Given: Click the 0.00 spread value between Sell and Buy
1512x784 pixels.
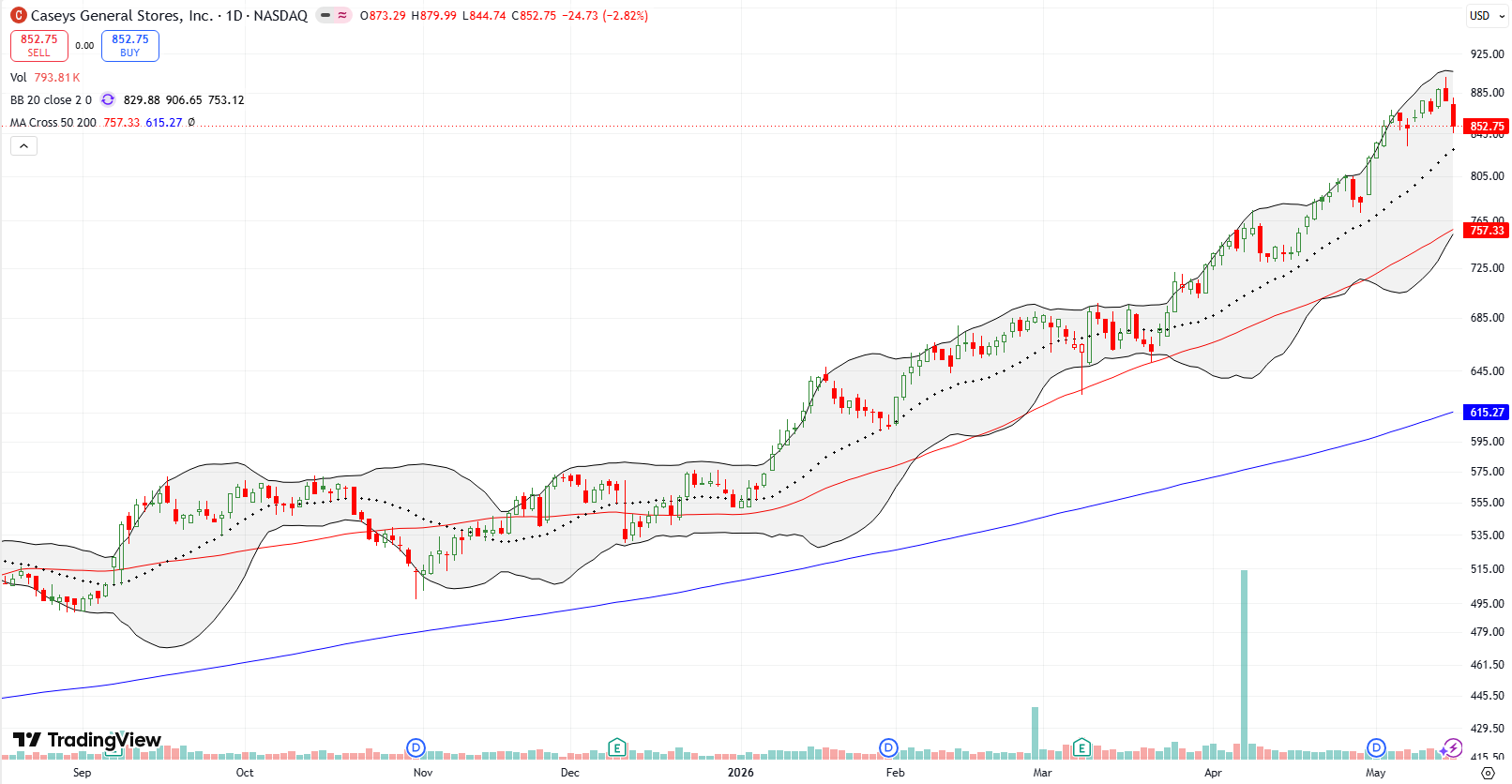Looking at the screenshot, I should click(x=84, y=45).
